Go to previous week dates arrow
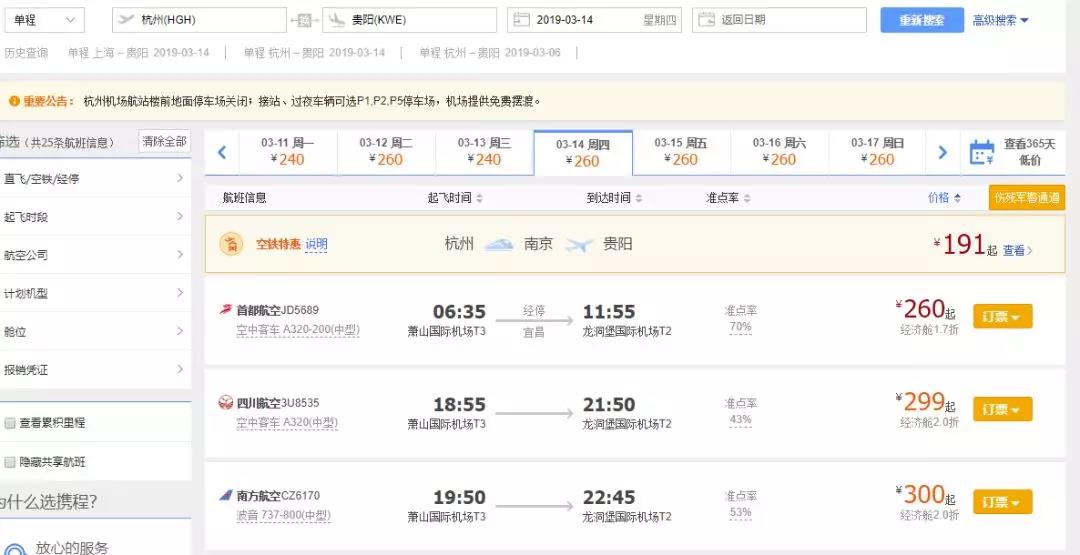The image size is (1080, 555). [222, 152]
